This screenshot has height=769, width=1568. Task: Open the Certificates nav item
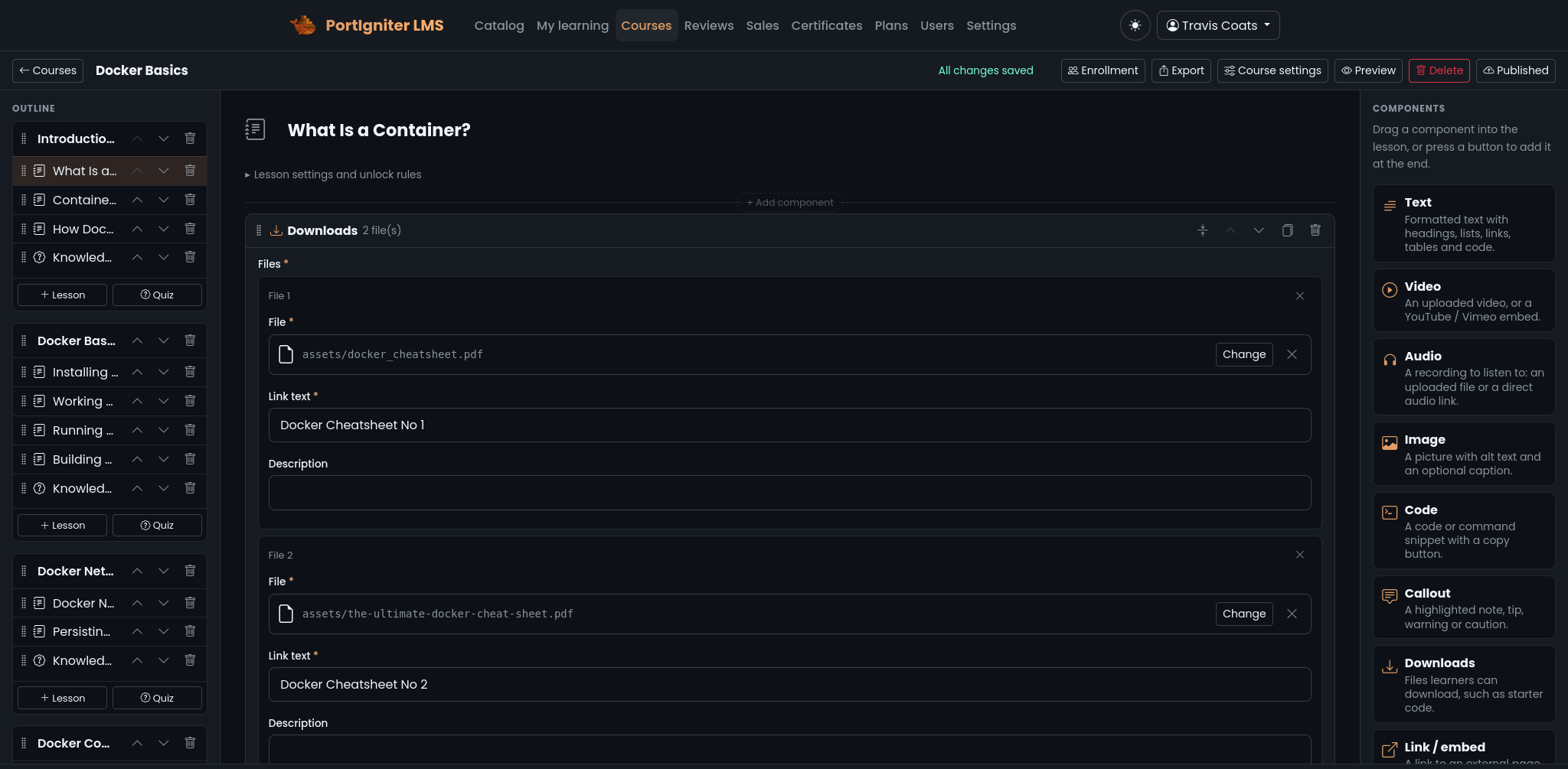point(827,25)
